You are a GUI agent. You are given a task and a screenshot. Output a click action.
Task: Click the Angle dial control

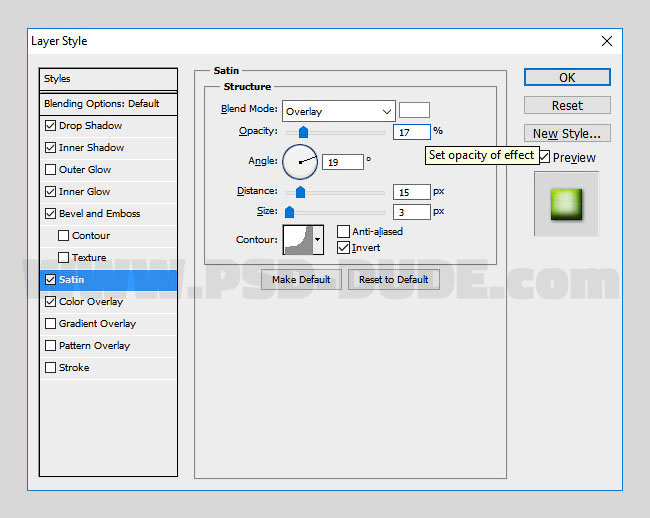pos(300,162)
